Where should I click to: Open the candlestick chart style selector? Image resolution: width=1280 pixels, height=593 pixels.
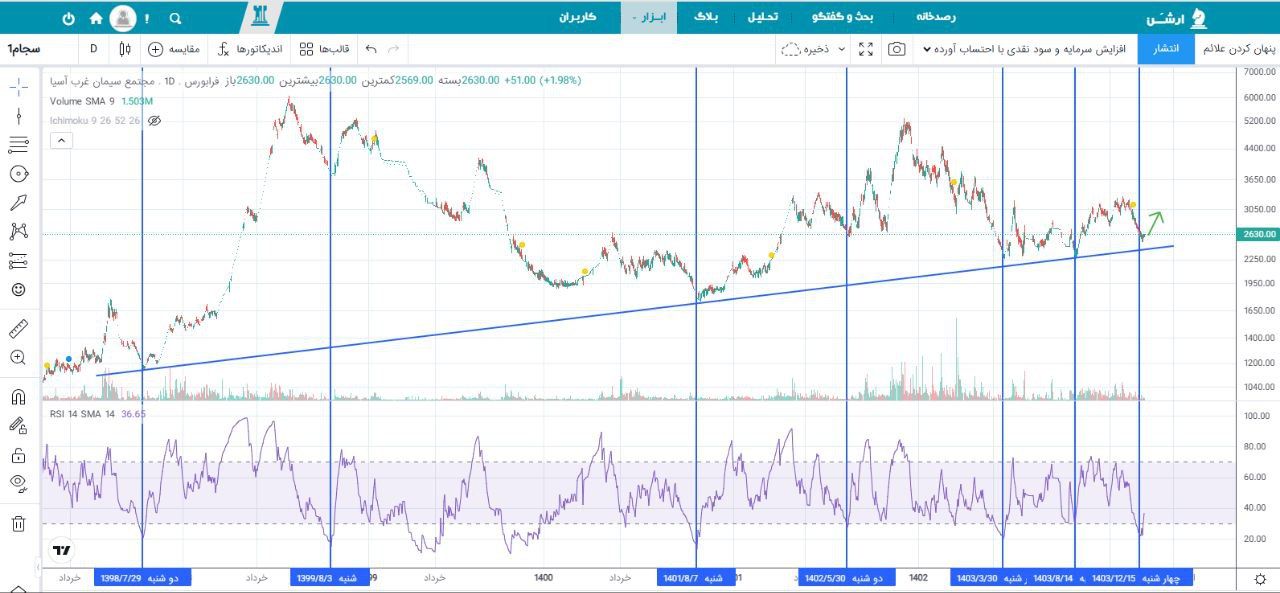pos(125,49)
